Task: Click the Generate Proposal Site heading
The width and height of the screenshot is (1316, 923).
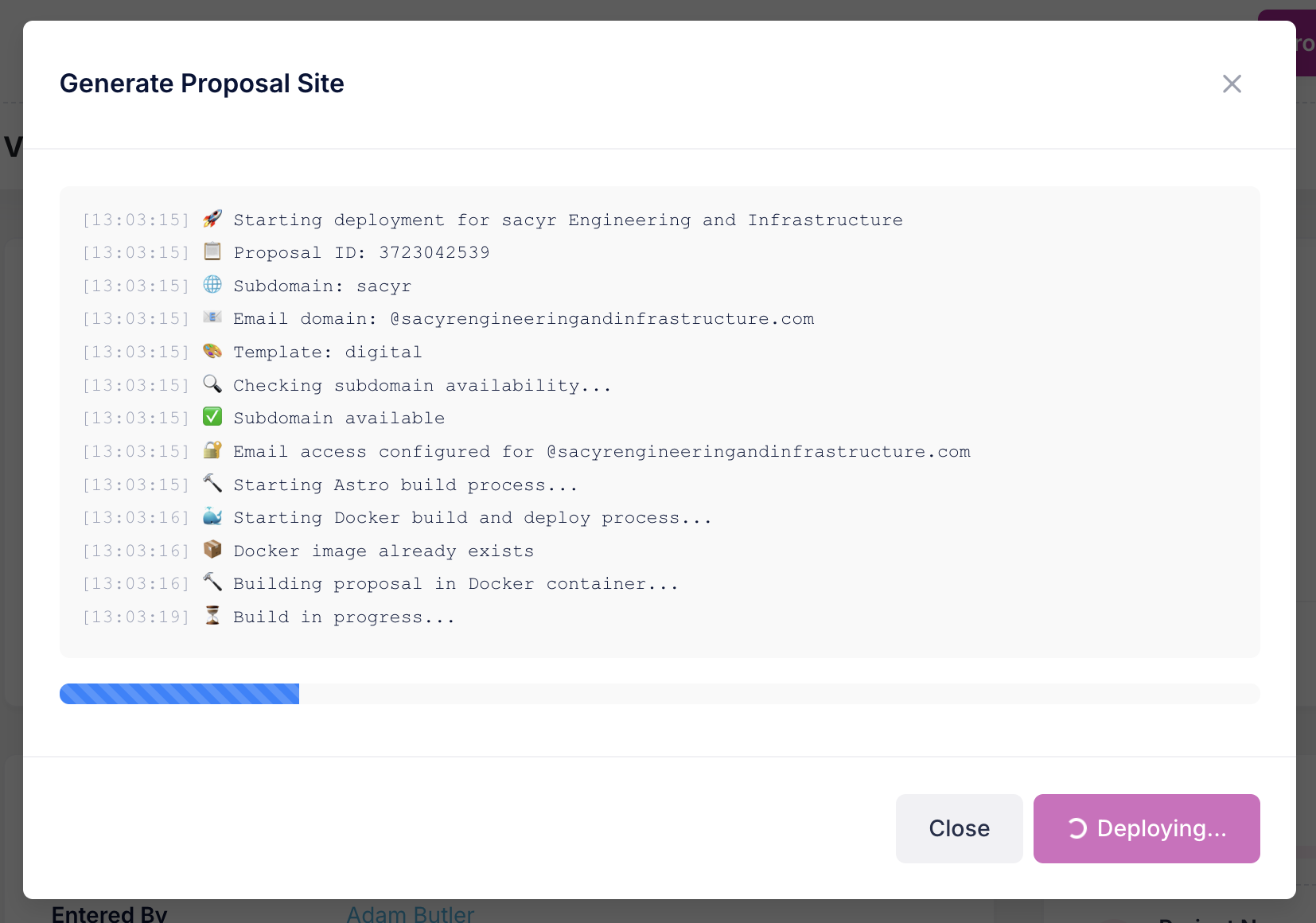Action: pyautogui.click(x=202, y=84)
